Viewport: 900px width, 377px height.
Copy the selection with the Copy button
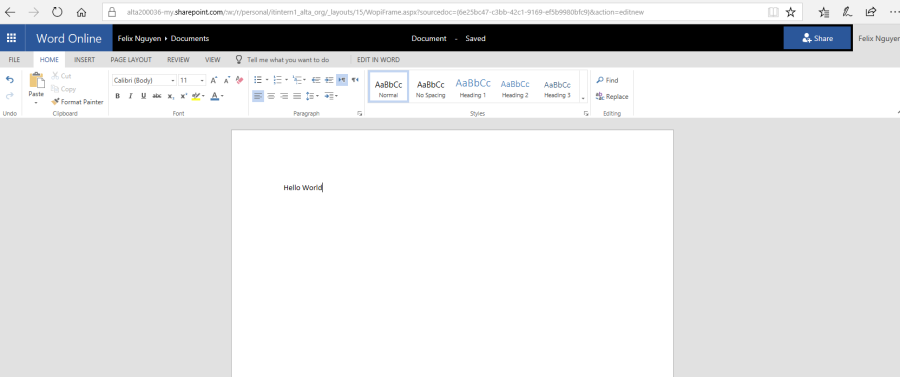coord(63,89)
